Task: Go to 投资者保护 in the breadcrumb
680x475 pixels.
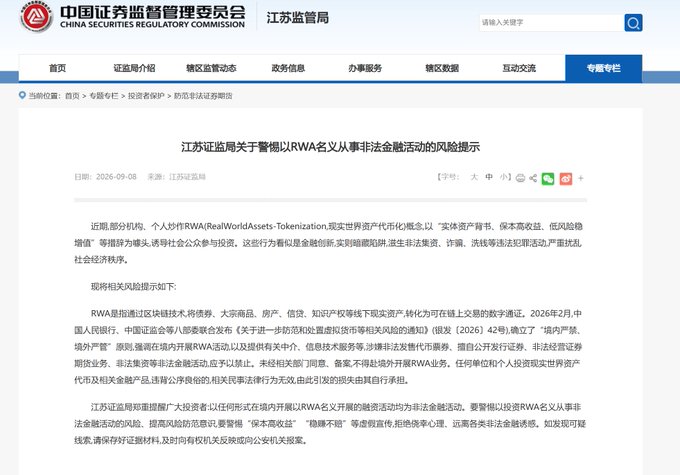Action: click(146, 96)
